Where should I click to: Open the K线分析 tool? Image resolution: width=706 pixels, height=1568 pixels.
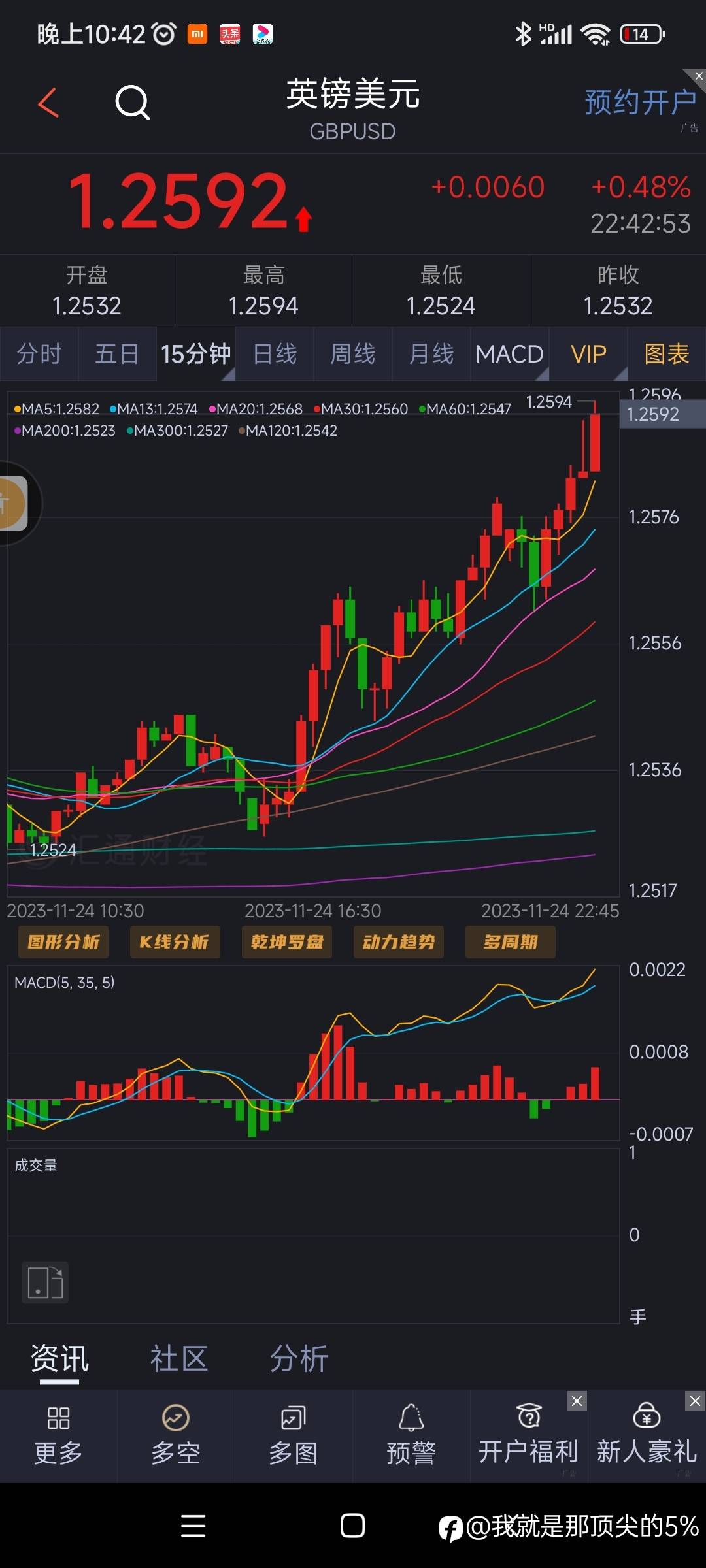[x=175, y=942]
